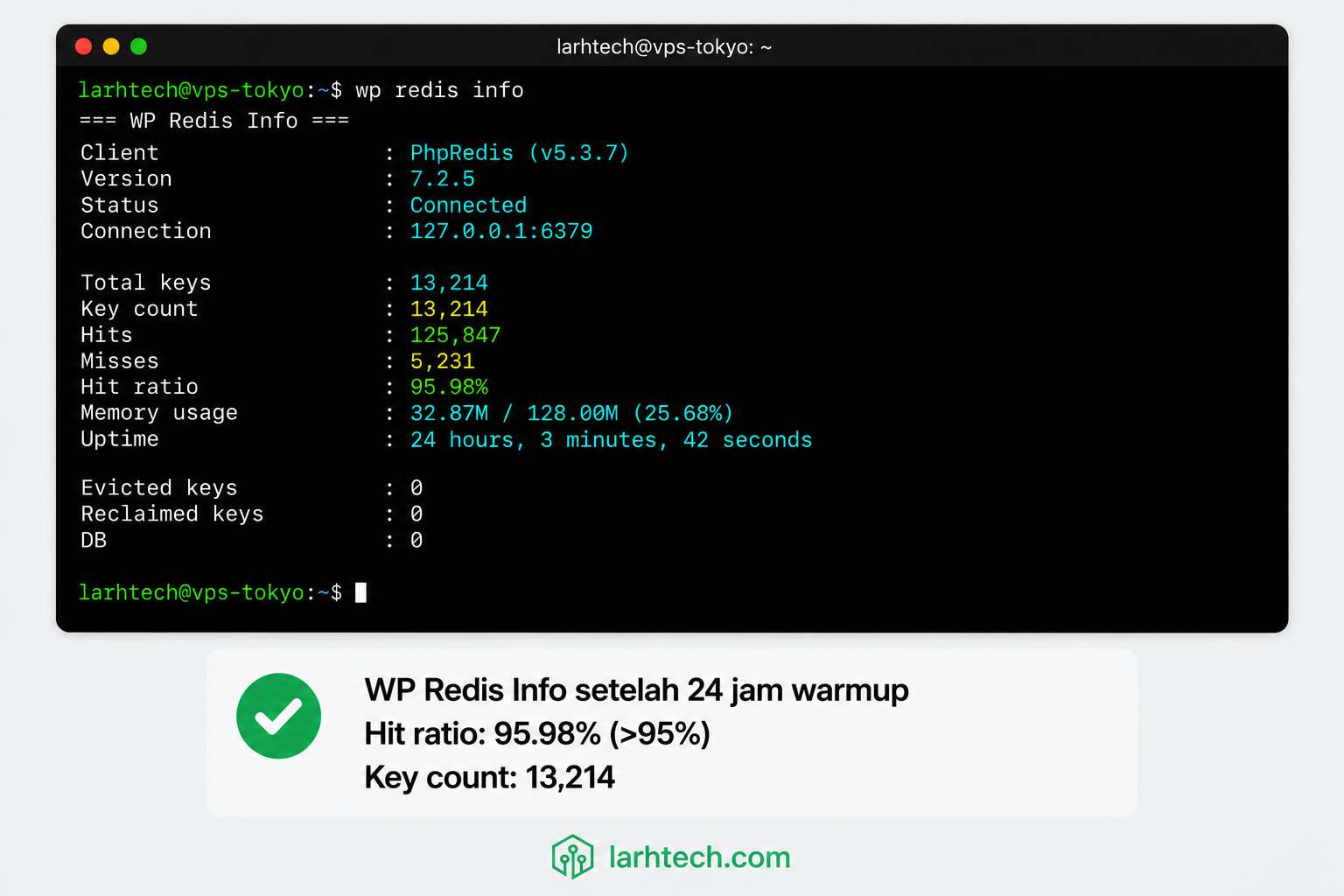
Task: Click the Total keys label
Action: (146, 283)
